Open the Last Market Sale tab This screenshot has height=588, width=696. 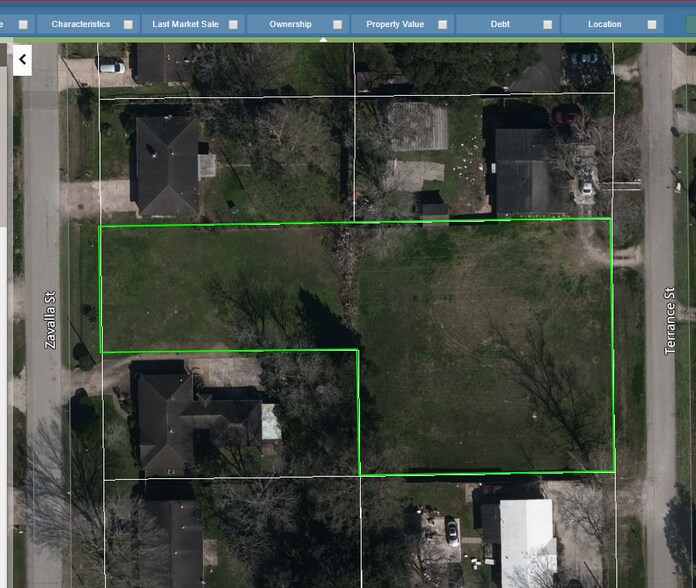(184, 24)
